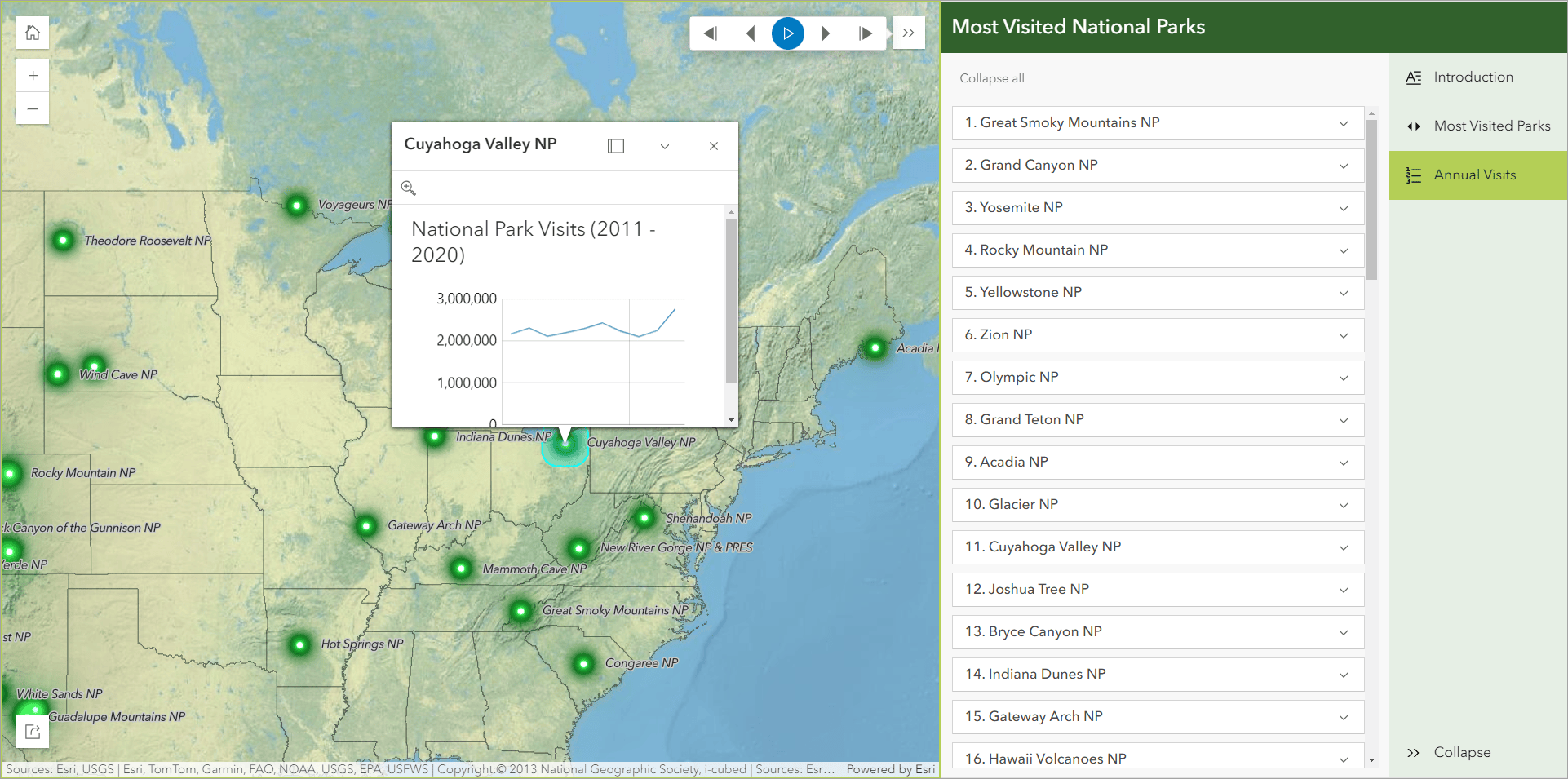The image size is (1568, 779).
Task: Select the Great Smoky Mountains marker on map
Action: click(x=520, y=611)
